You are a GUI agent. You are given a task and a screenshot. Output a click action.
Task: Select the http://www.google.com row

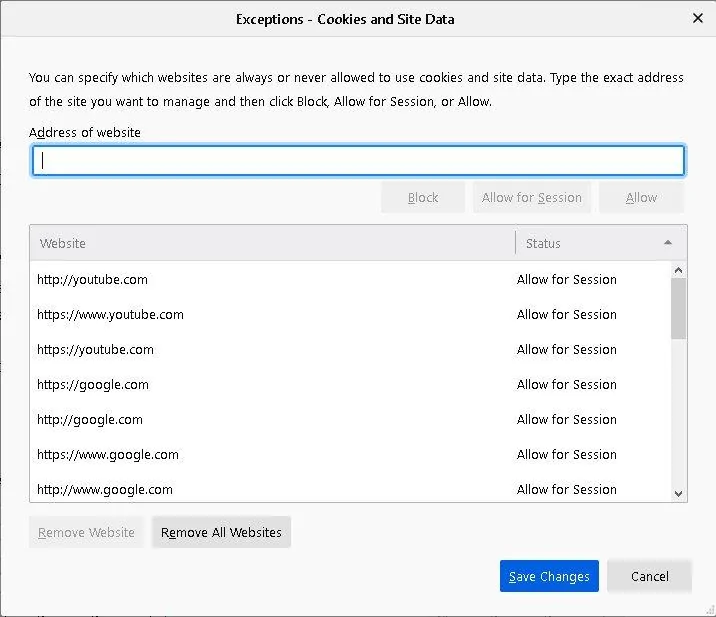(x=350, y=489)
